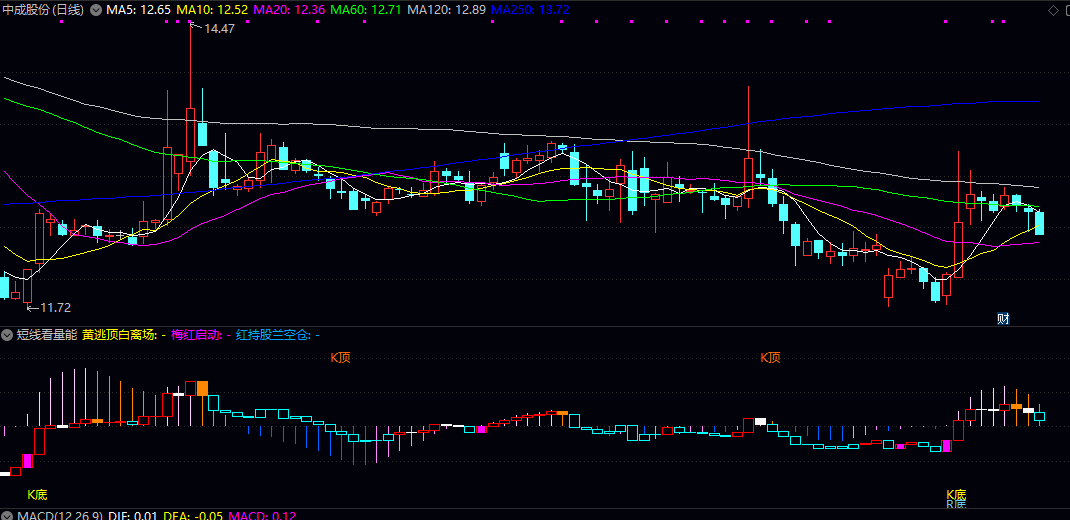Click the 11.72 low price annotation
Image resolution: width=1070 pixels, height=520 pixels.
(56, 307)
